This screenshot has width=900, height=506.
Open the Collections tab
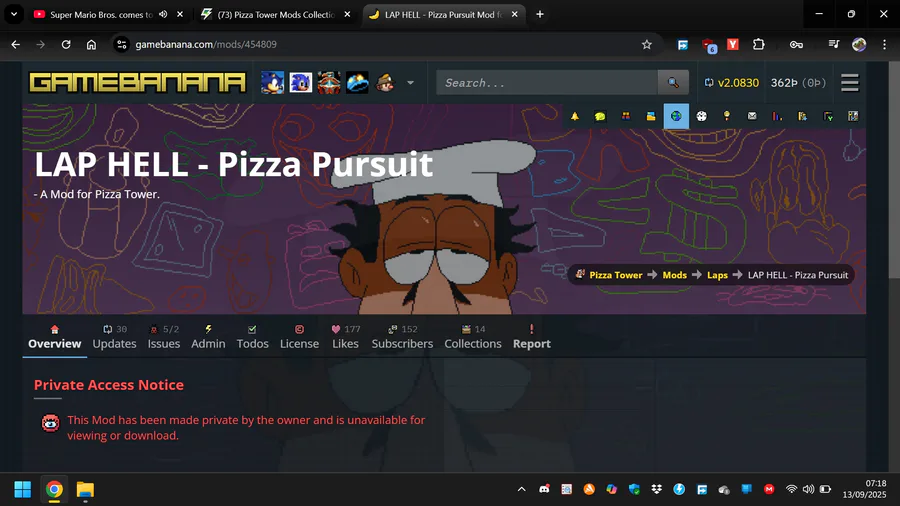pos(473,337)
